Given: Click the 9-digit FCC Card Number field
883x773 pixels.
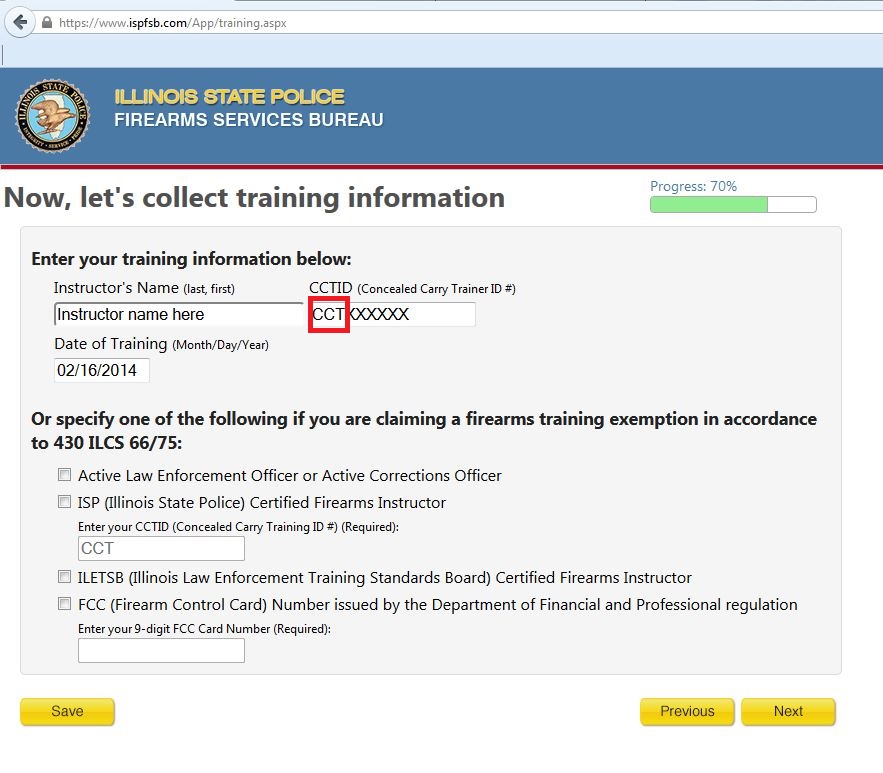Looking at the screenshot, I should tap(160, 650).
